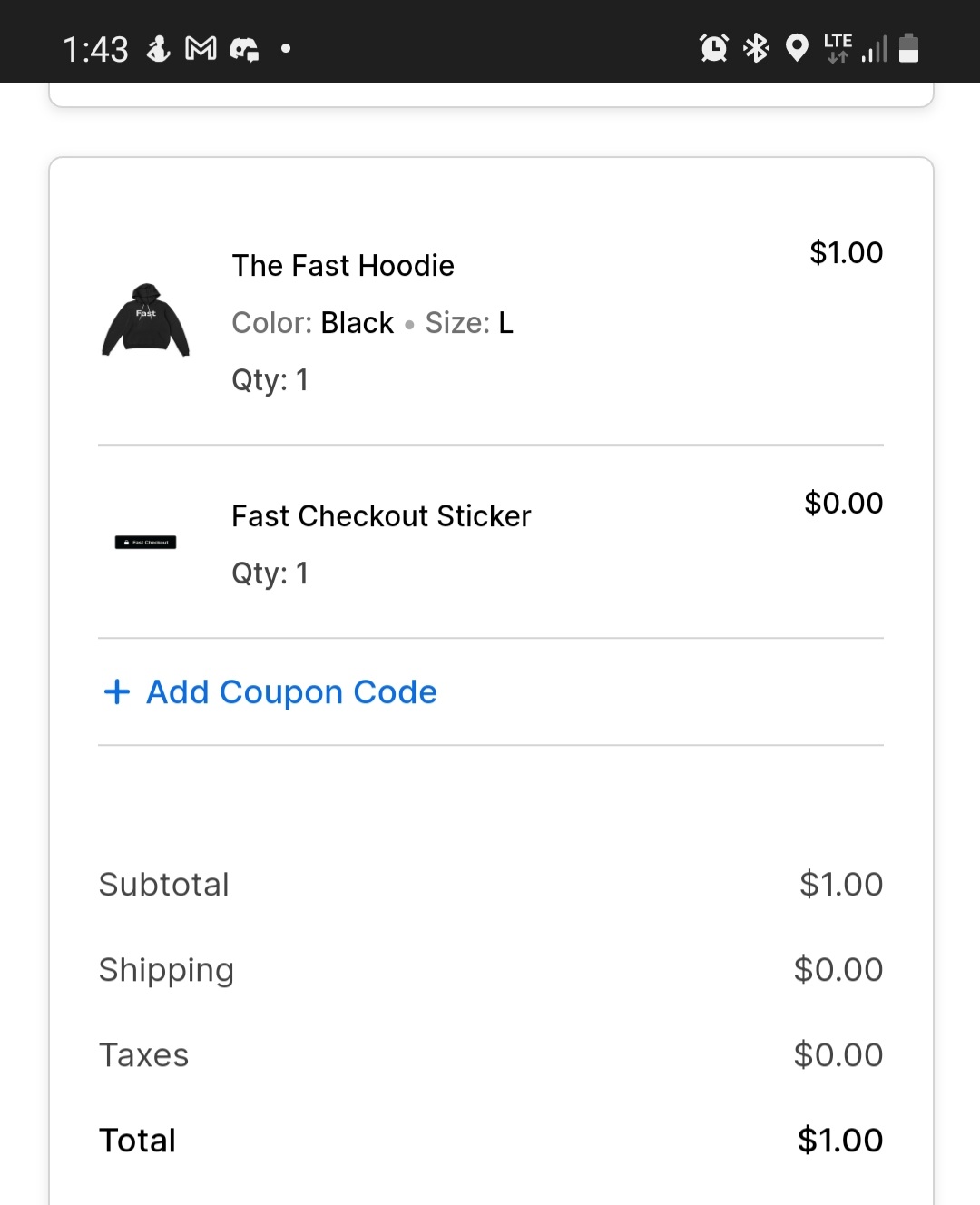
Task: Tap the seated person notification icon
Action: click(159, 48)
